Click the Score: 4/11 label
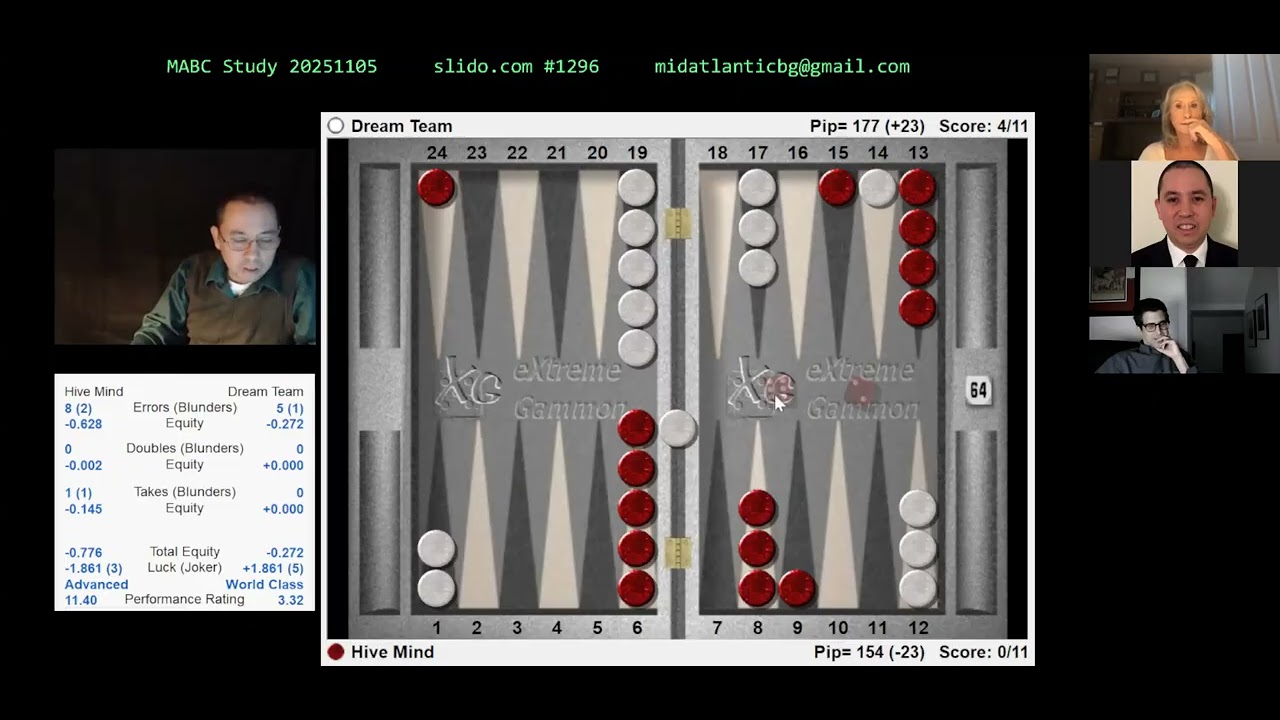This screenshot has height=720, width=1280. click(x=983, y=126)
